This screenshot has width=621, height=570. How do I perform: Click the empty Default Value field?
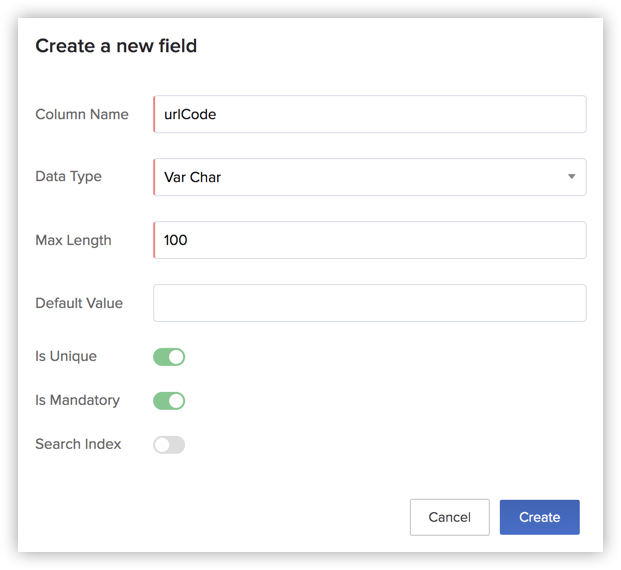[369, 303]
